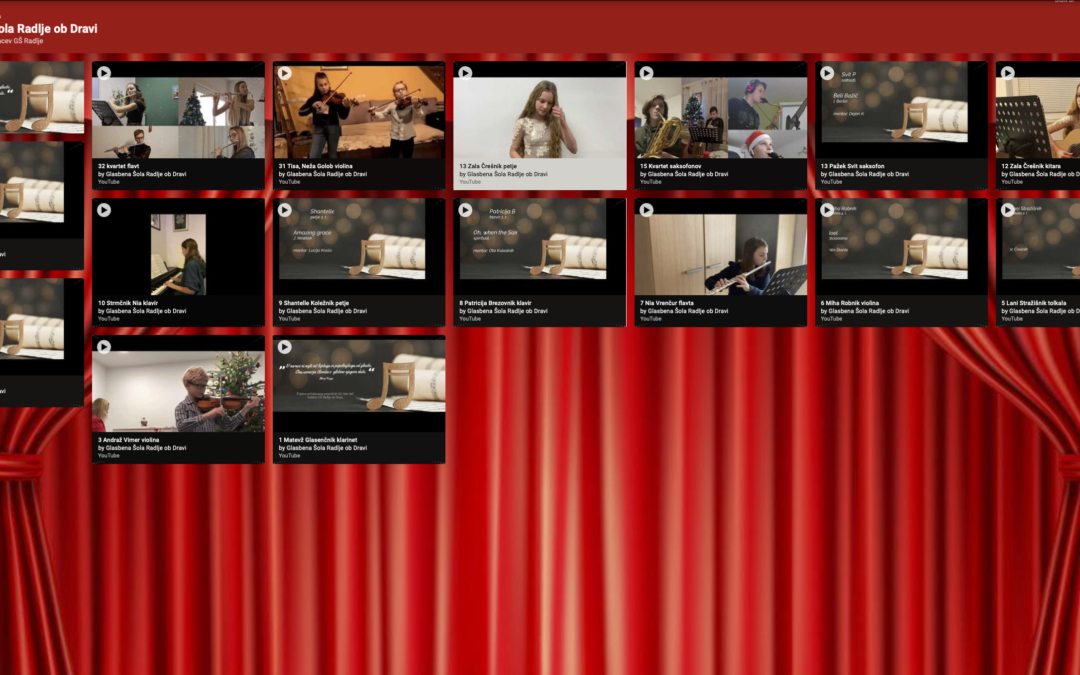This screenshot has width=1080, height=675.
Task: Click YouTube label under 15 Kvartet saksofonov
Action: coord(651,182)
